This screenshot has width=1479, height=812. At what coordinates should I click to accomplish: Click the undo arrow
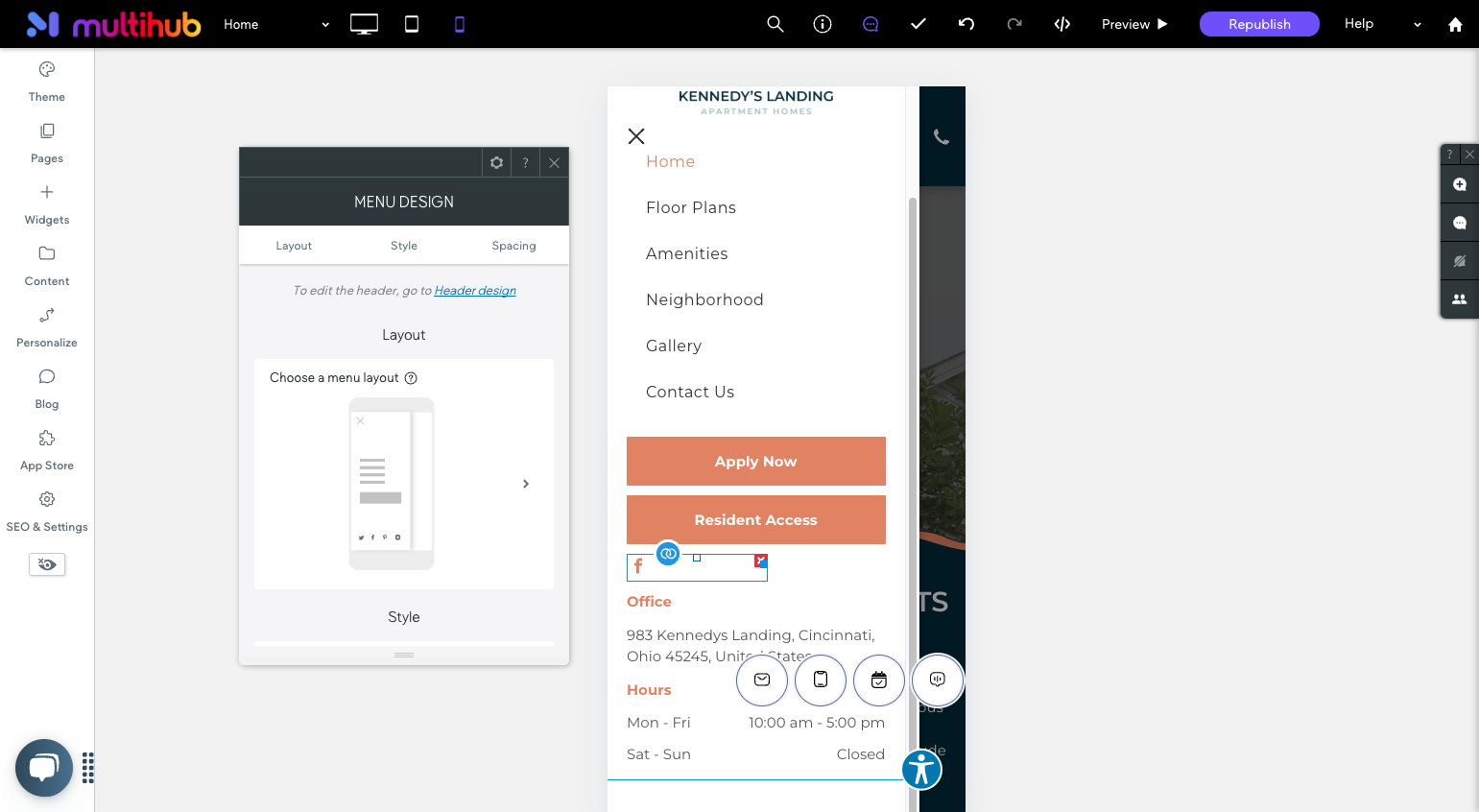tap(966, 24)
